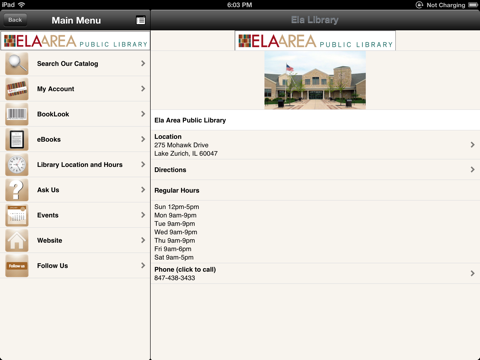Open Library Location and Hours entry
This screenshot has width=480, height=360.
(x=75, y=165)
